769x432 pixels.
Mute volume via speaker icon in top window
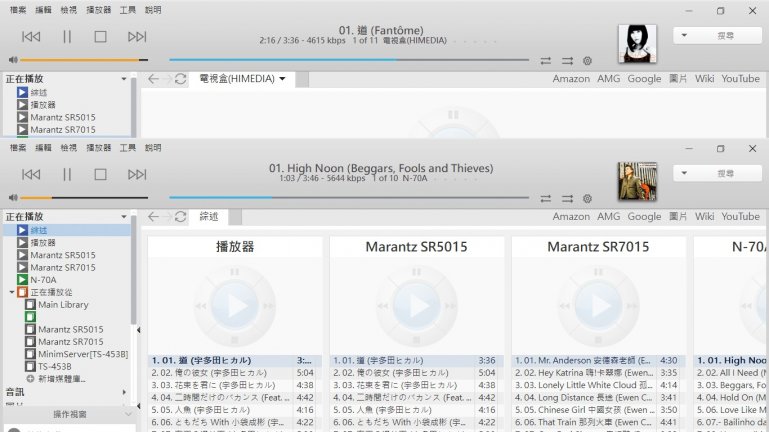click(x=13, y=60)
